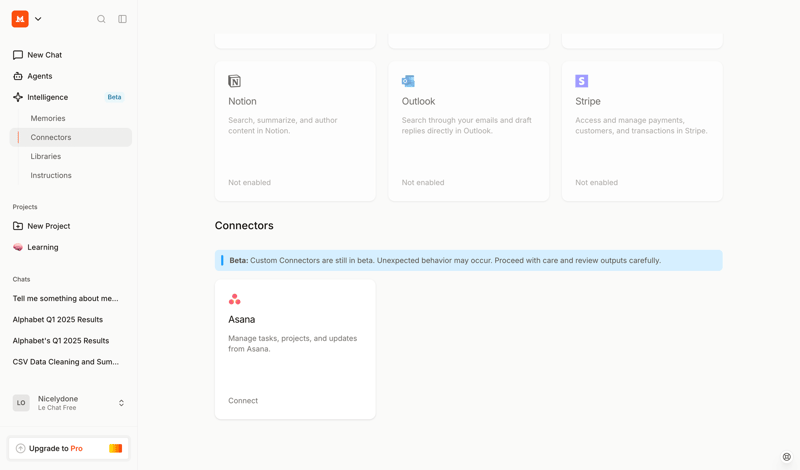Open the Learning project
The height and width of the screenshot is (470, 800).
[x=43, y=247]
